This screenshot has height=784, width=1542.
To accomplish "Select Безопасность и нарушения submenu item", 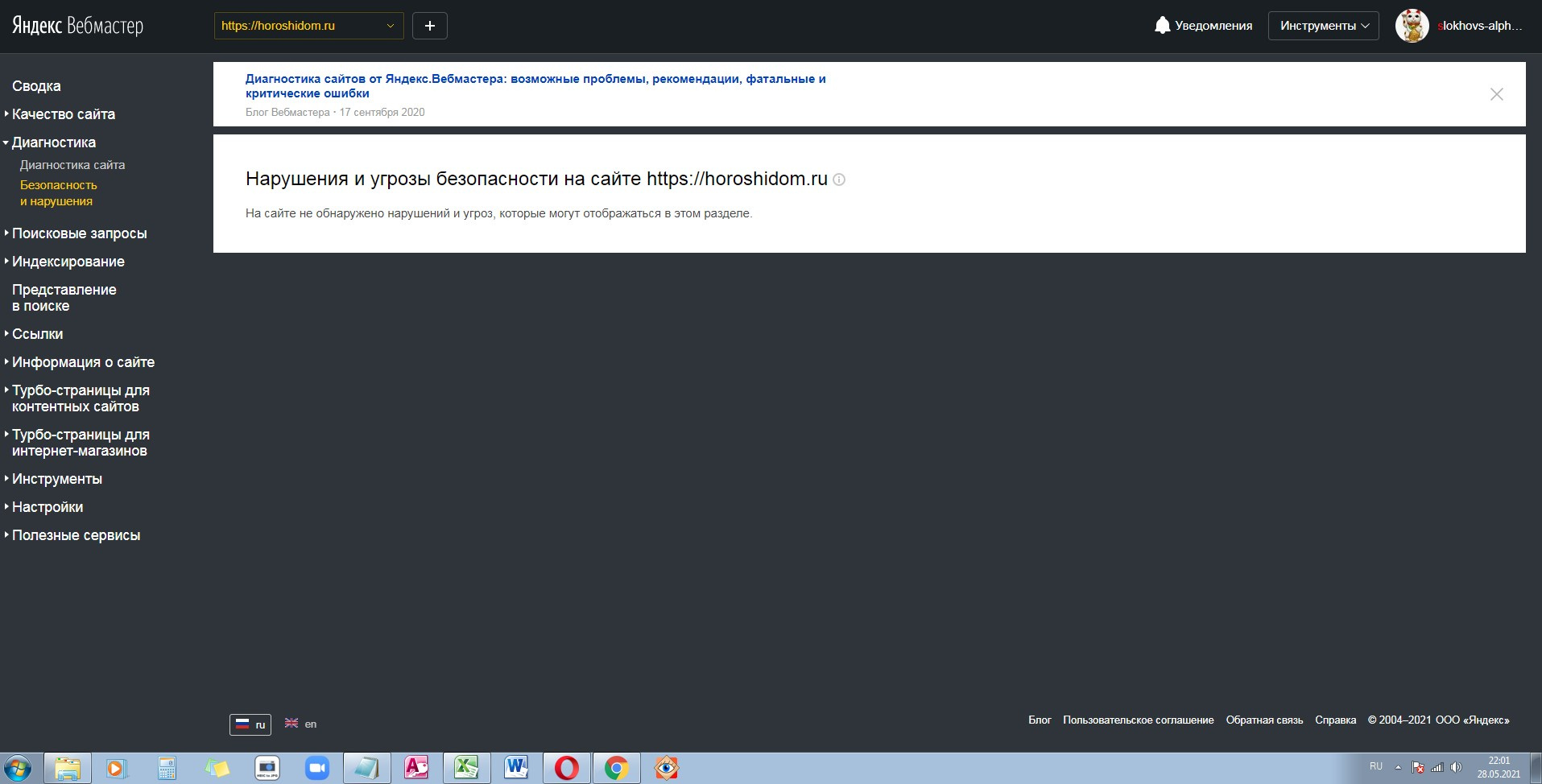I will [x=58, y=193].
